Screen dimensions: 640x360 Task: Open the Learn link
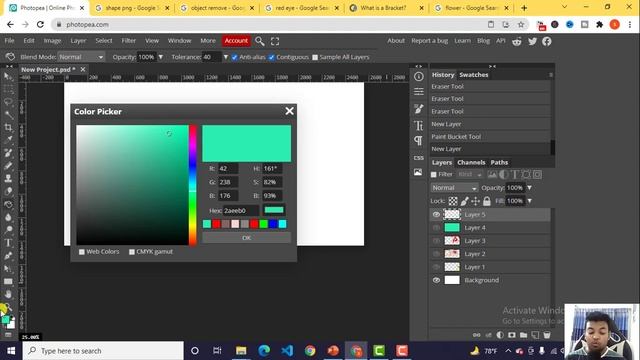(462, 41)
